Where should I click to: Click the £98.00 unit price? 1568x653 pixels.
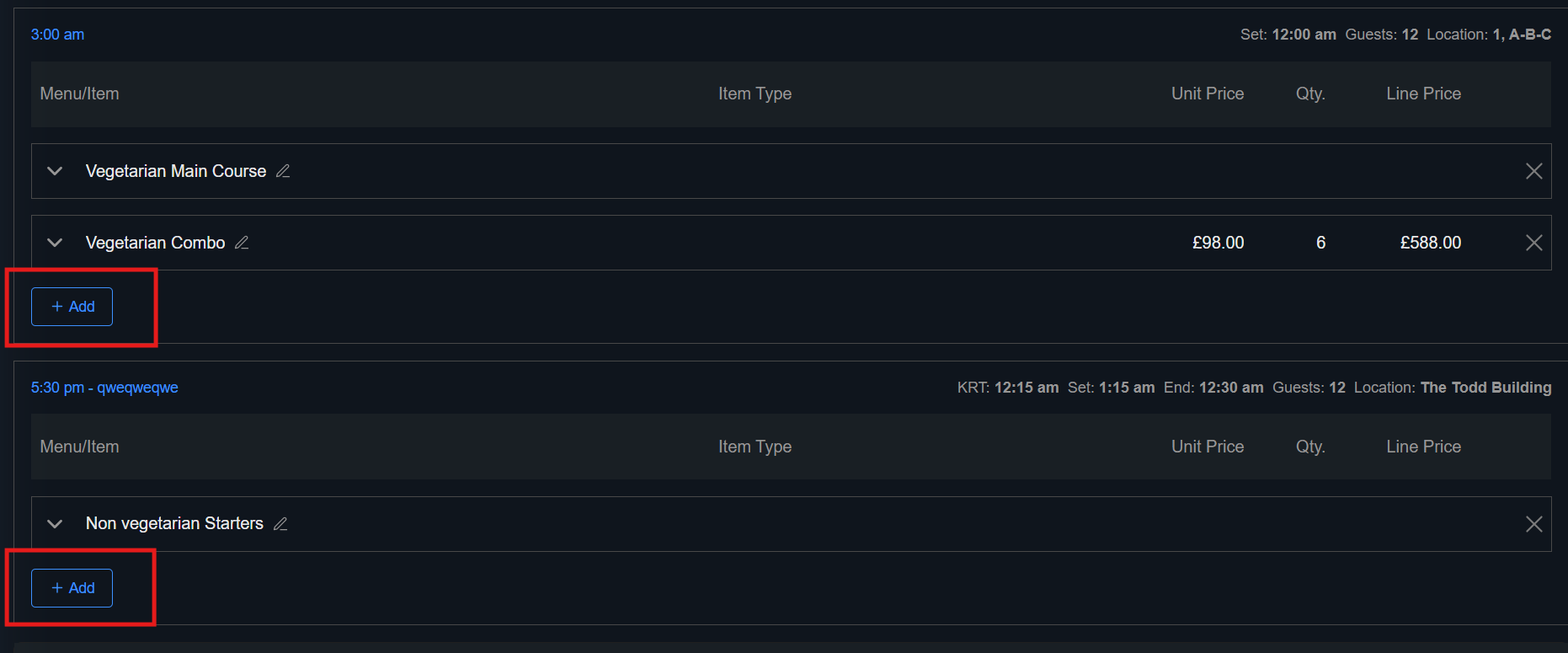(1218, 243)
